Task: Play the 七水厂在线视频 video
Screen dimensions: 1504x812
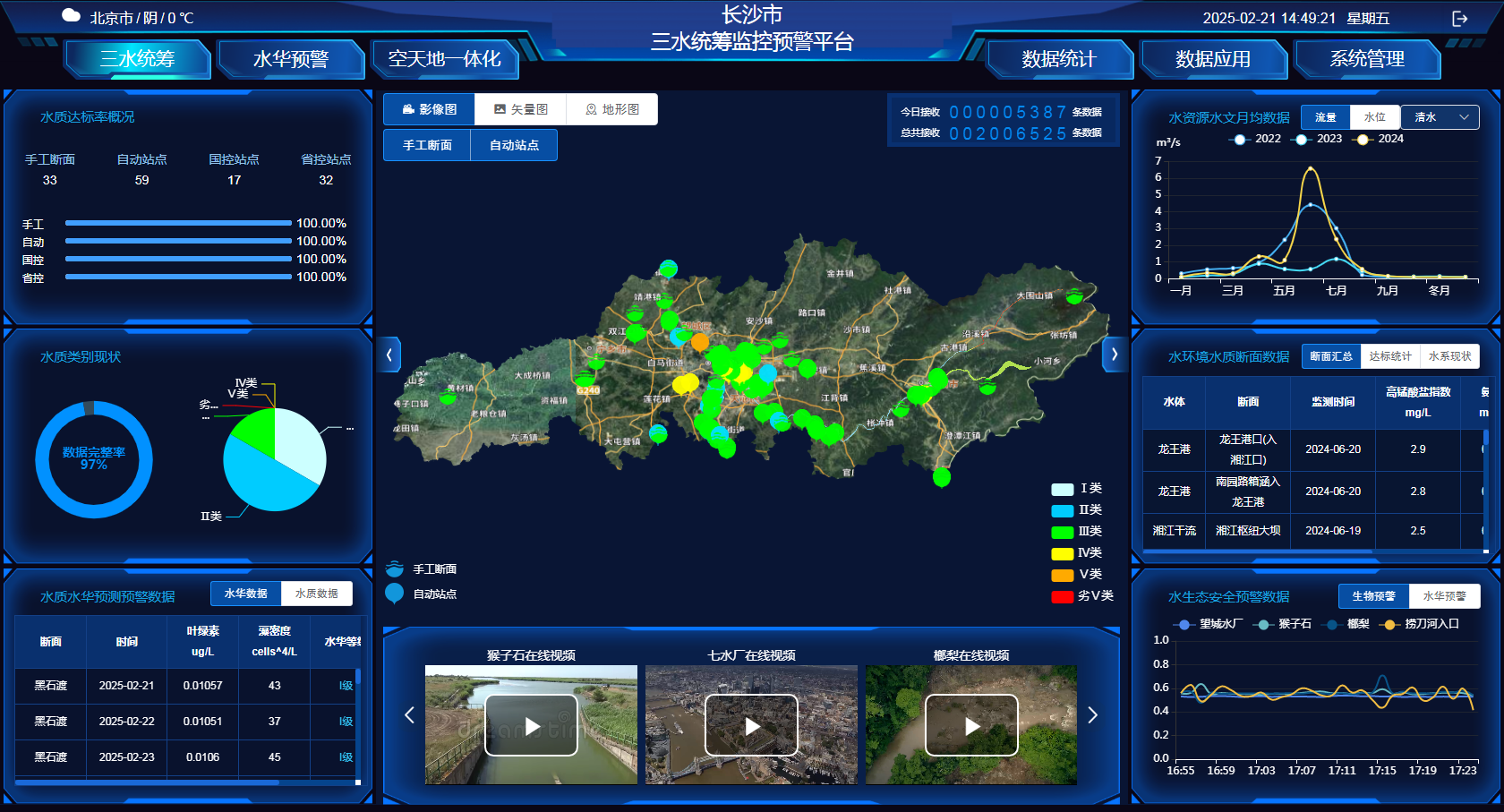Action: coord(751,725)
